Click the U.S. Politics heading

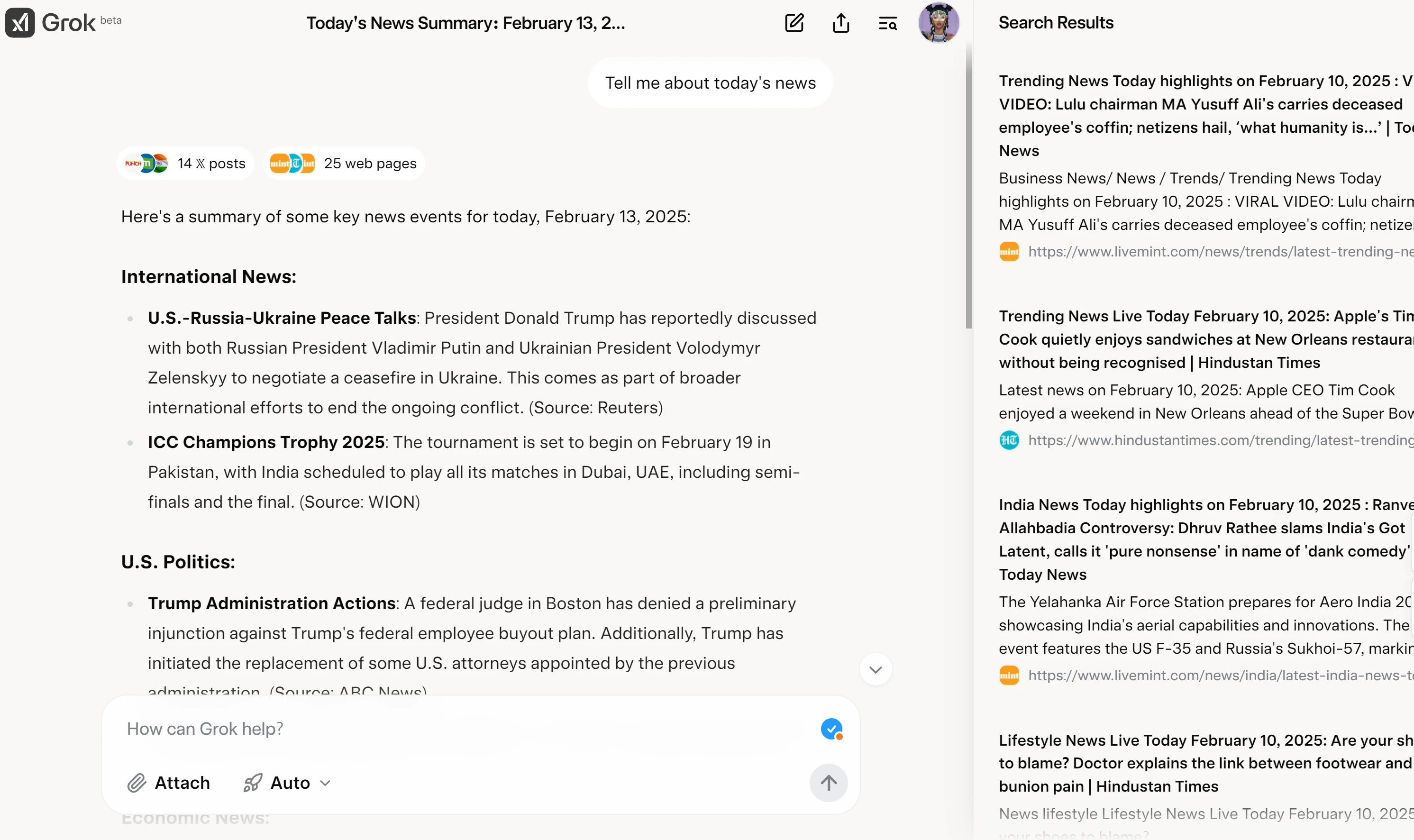[178, 562]
